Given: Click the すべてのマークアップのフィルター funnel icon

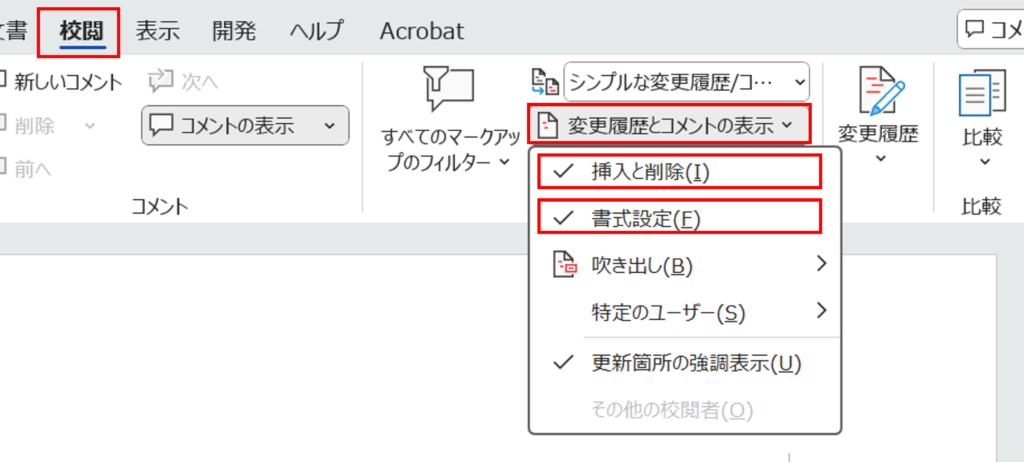Looking at the screenshot, I should pos(449,88).
